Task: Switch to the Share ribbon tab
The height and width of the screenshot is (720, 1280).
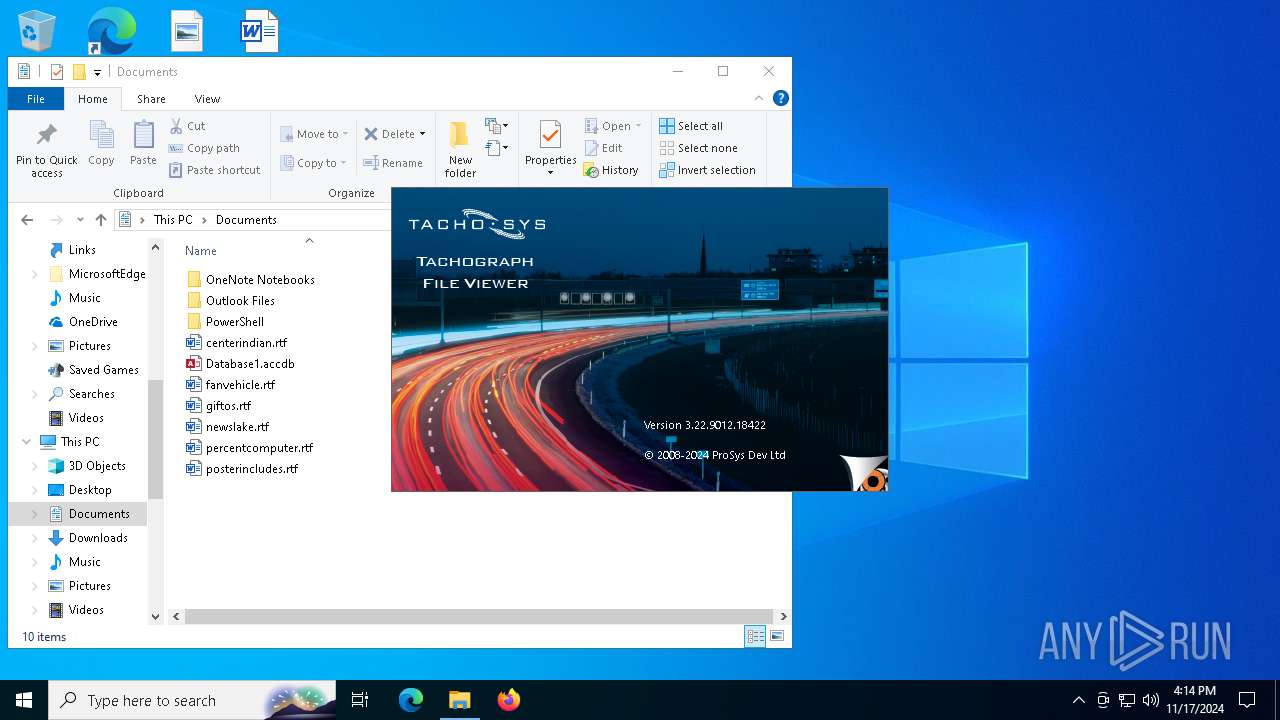Action: tap(151, 99)
